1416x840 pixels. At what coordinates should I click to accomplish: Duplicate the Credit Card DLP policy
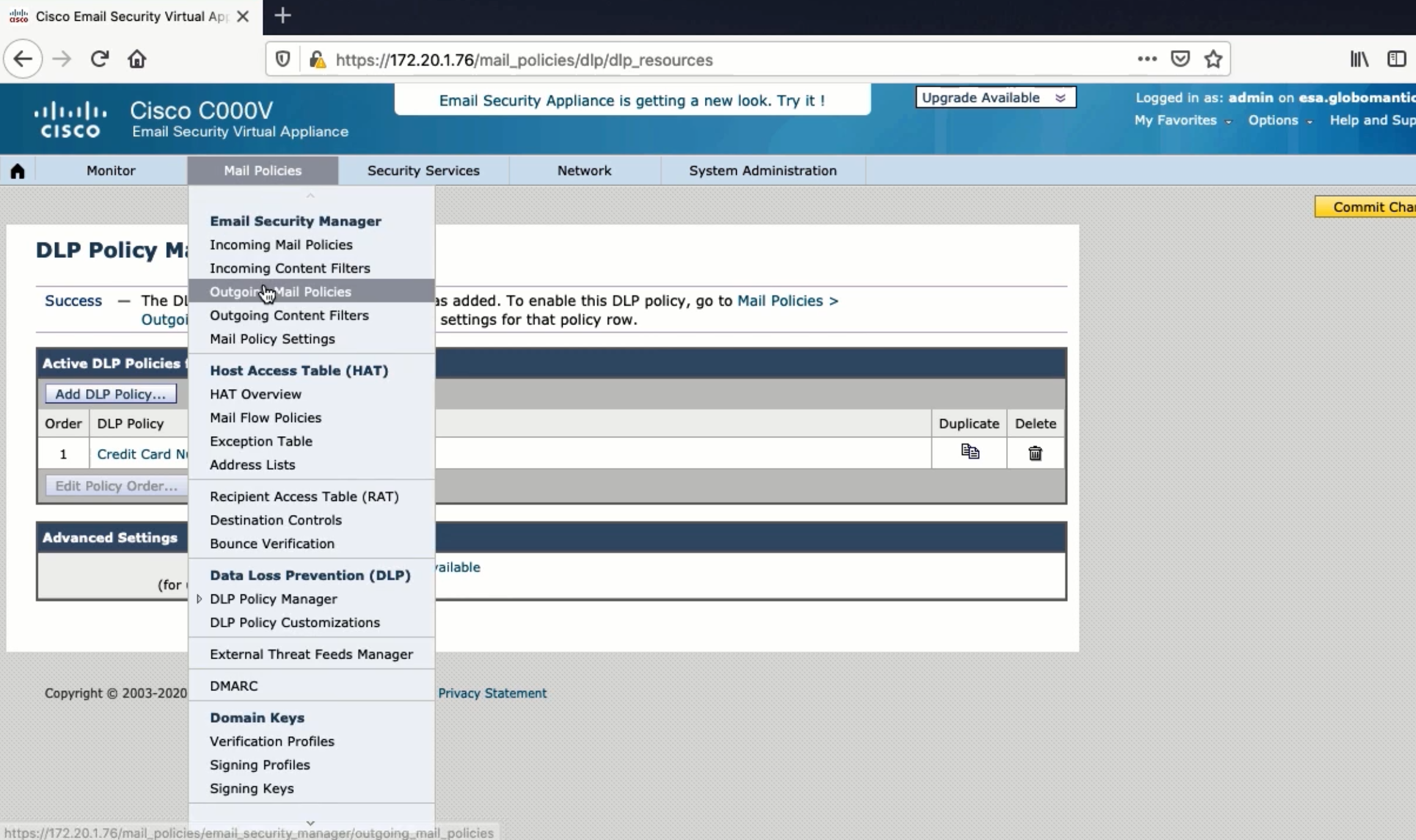[969, 453]
